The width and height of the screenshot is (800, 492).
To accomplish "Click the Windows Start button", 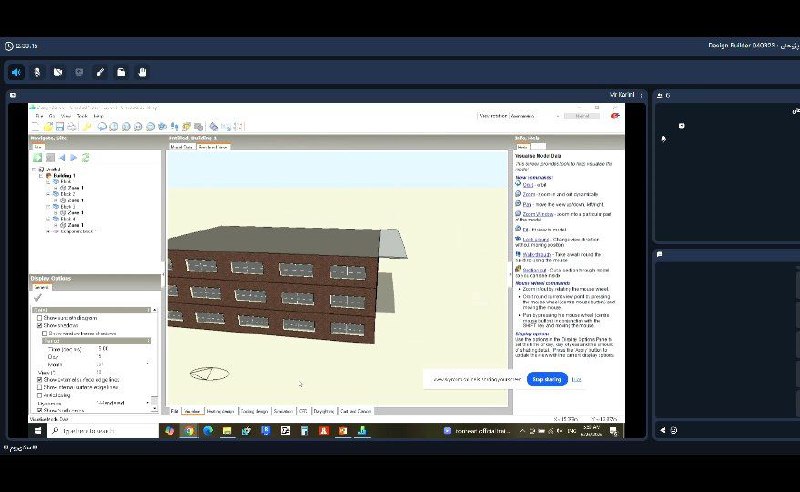I will (38, 431).
